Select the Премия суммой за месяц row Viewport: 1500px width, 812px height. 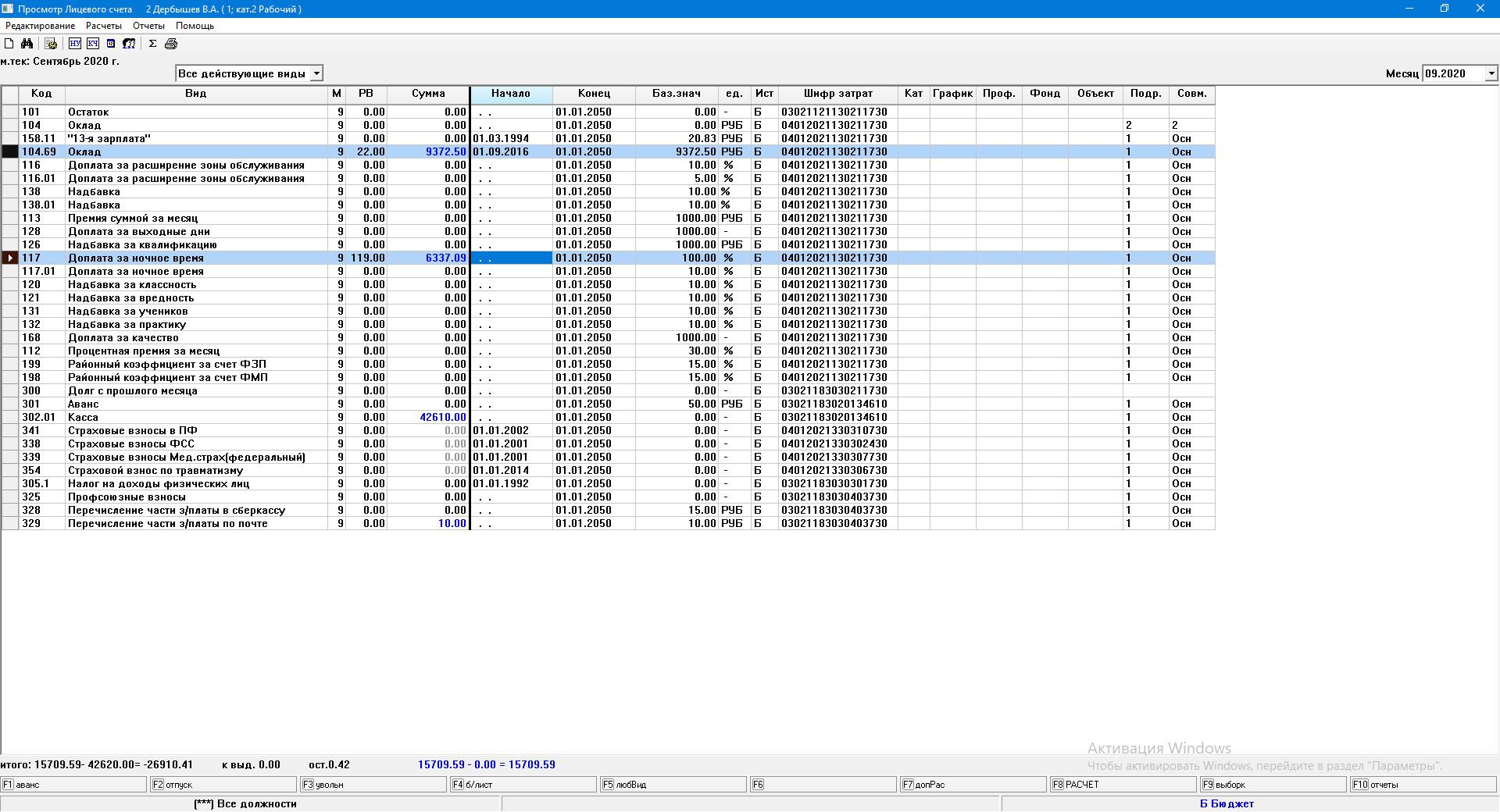click(608, 218)
